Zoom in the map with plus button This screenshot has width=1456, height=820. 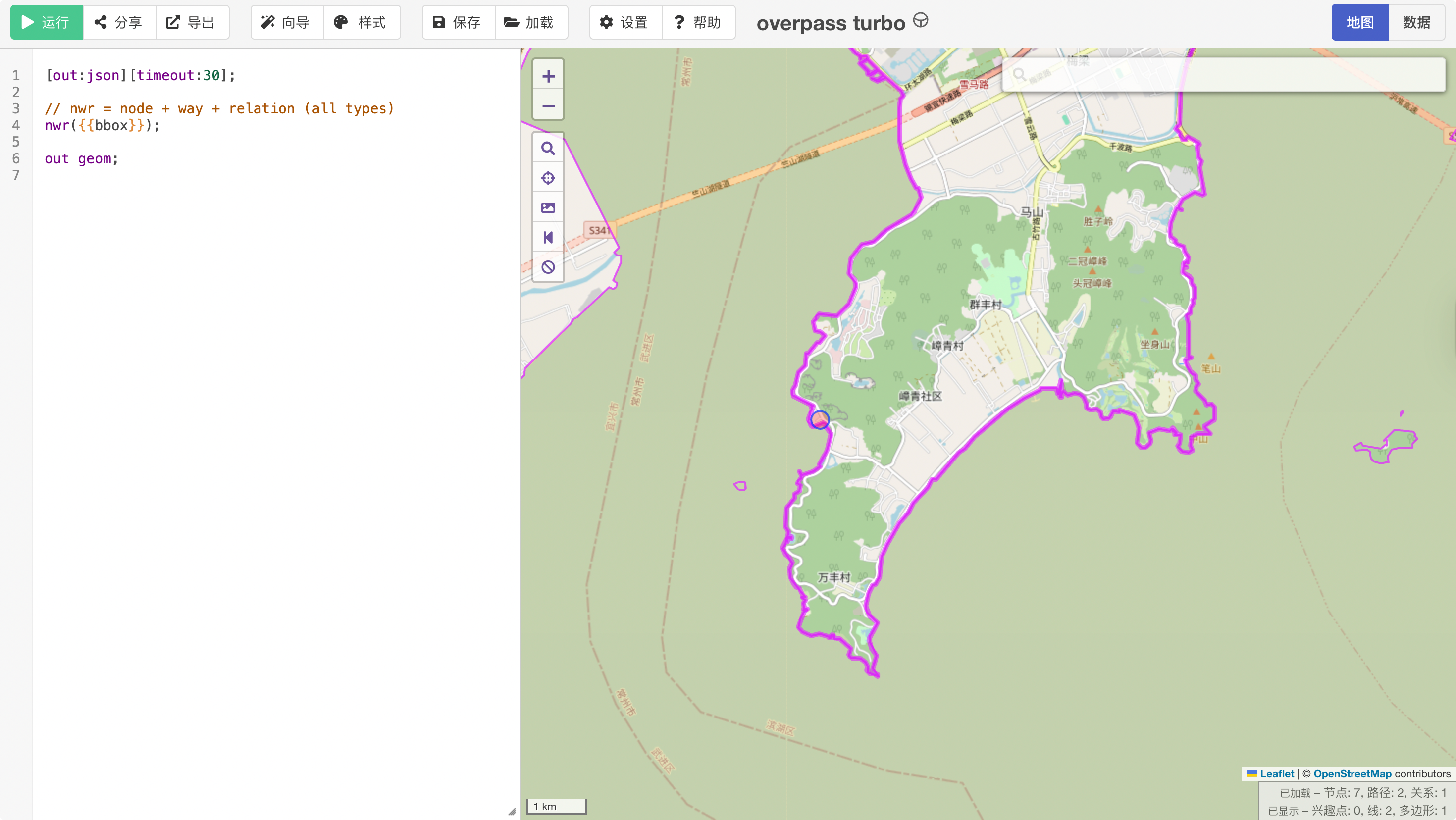click(548, 76)
